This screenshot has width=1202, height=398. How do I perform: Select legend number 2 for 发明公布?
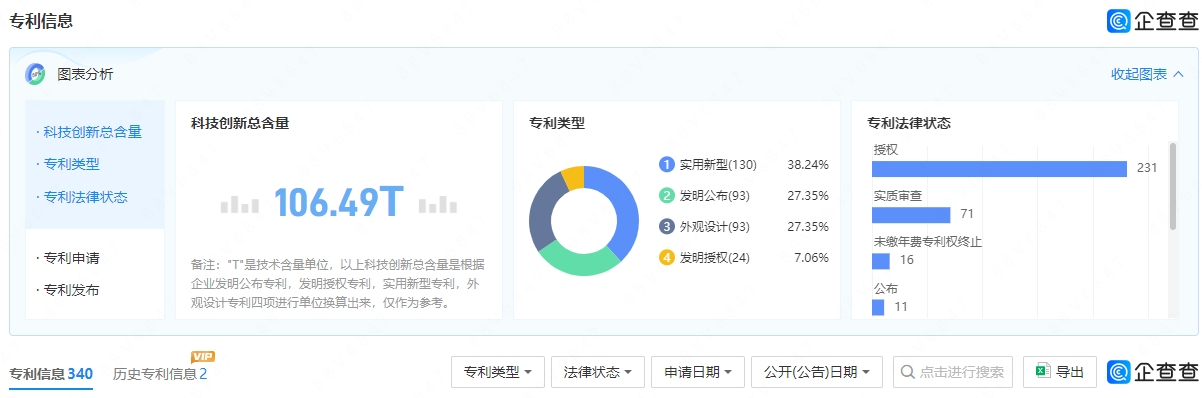click(667, 195)
